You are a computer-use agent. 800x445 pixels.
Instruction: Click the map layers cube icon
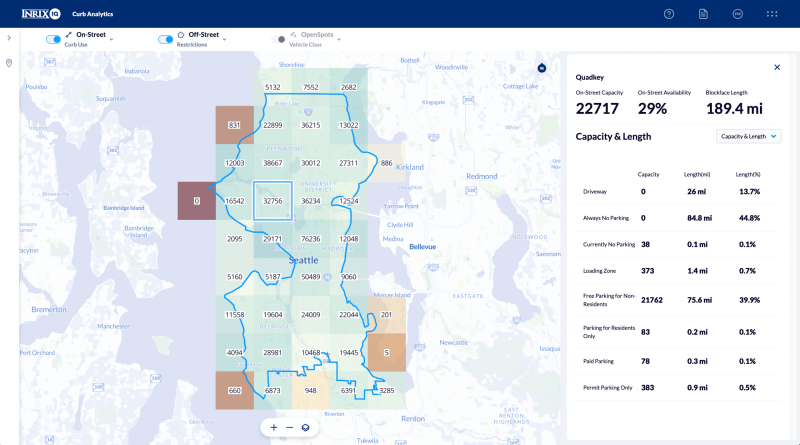tap(305, 428)
